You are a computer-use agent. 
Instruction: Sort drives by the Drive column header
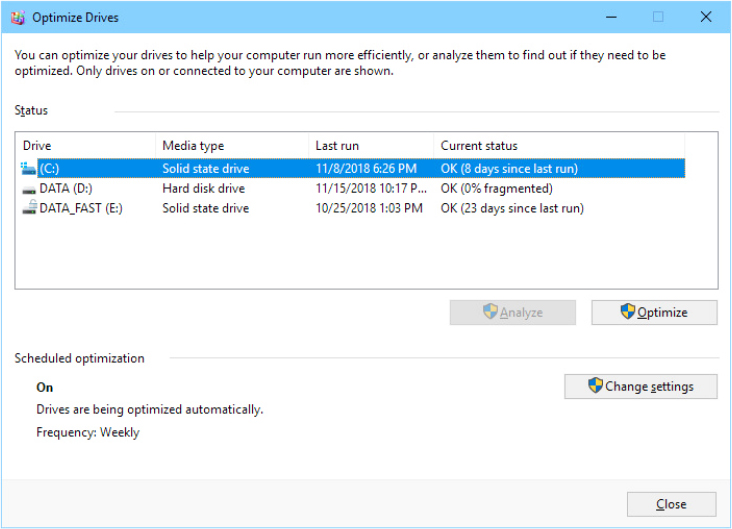85,146
